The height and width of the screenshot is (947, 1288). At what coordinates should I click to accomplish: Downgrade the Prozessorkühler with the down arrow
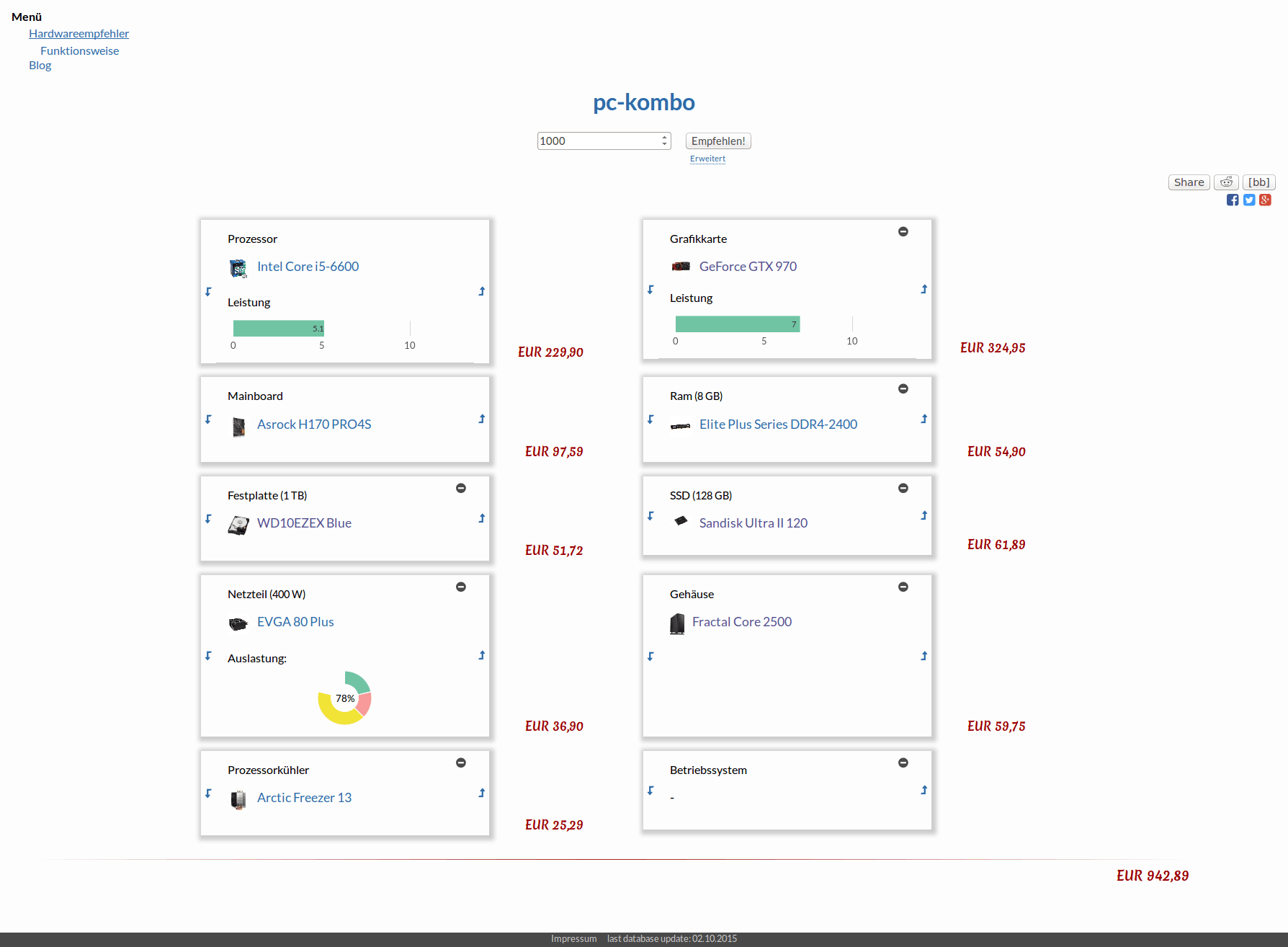(208, 793)
